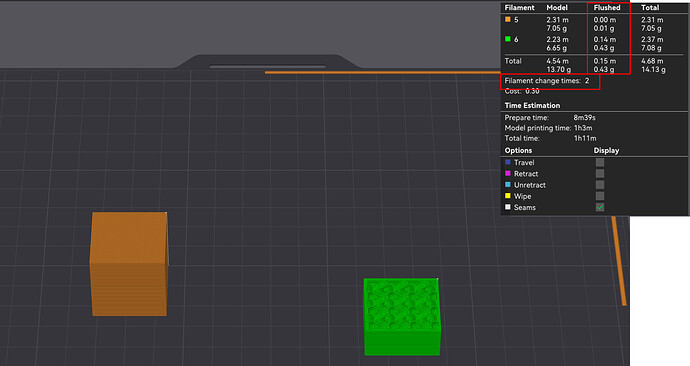690x366 pixels.
Task: Click the Total time row
Action: tap(551, 138)
